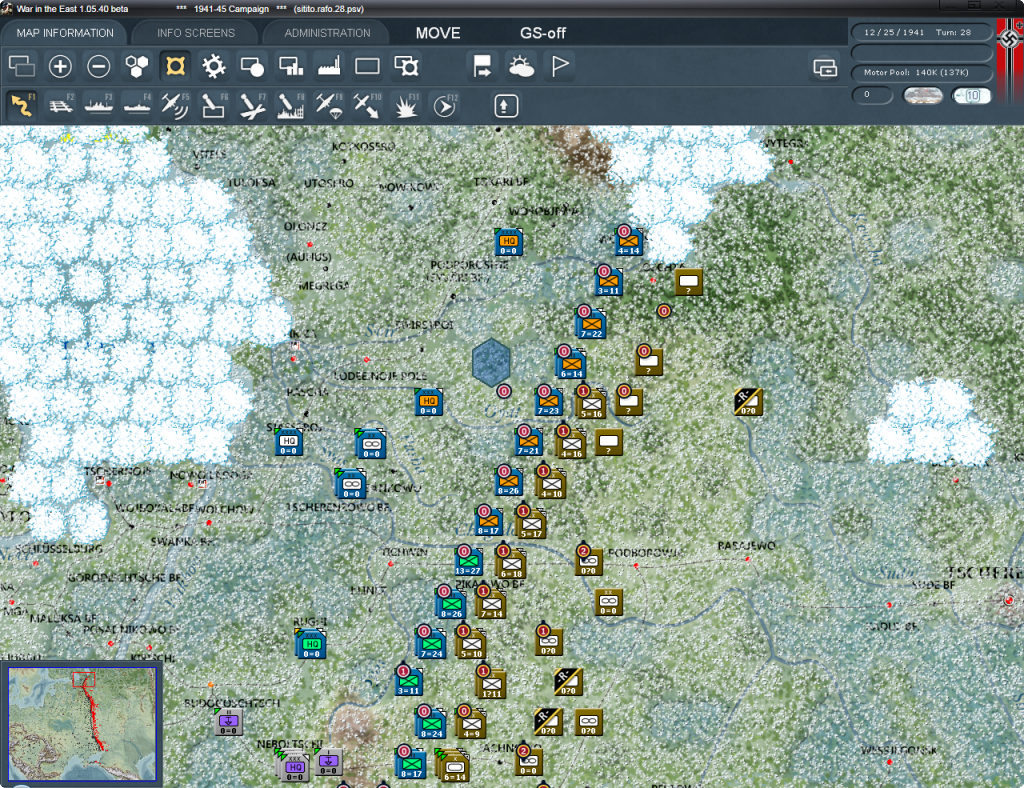Select Move mode (F1)
Screen dimensions: 1024x788
22,105
